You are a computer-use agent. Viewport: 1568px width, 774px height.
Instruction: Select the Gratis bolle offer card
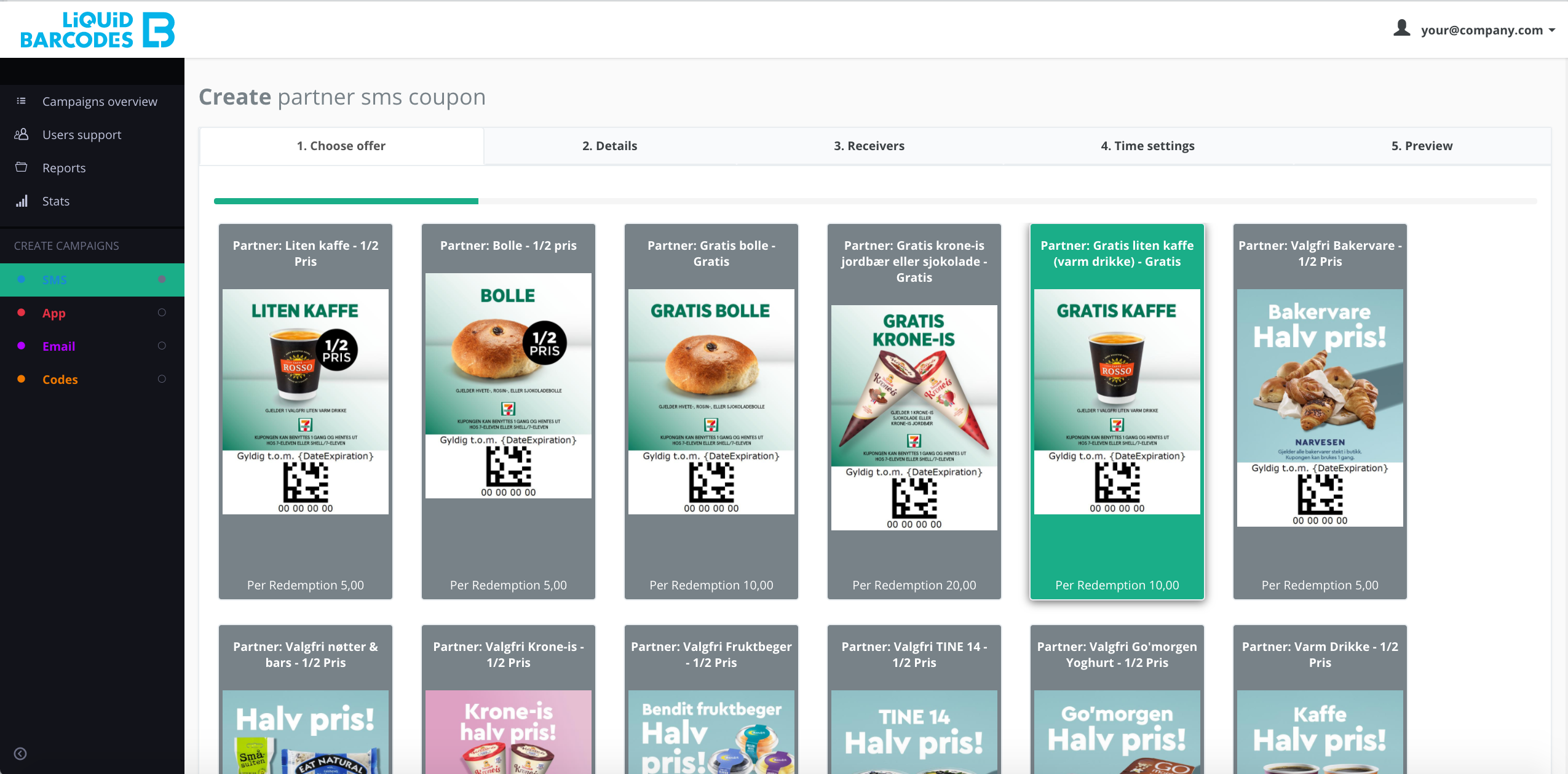point(711,412)
